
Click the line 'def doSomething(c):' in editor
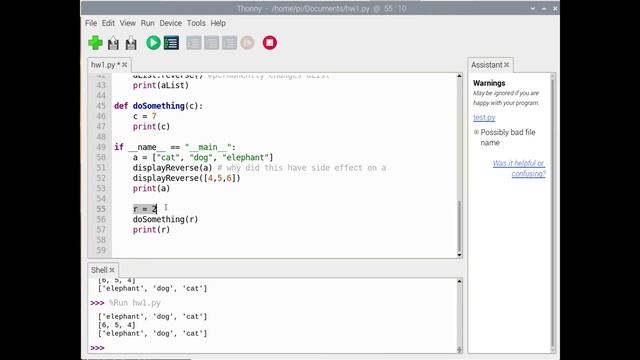[x=158, y=106]
